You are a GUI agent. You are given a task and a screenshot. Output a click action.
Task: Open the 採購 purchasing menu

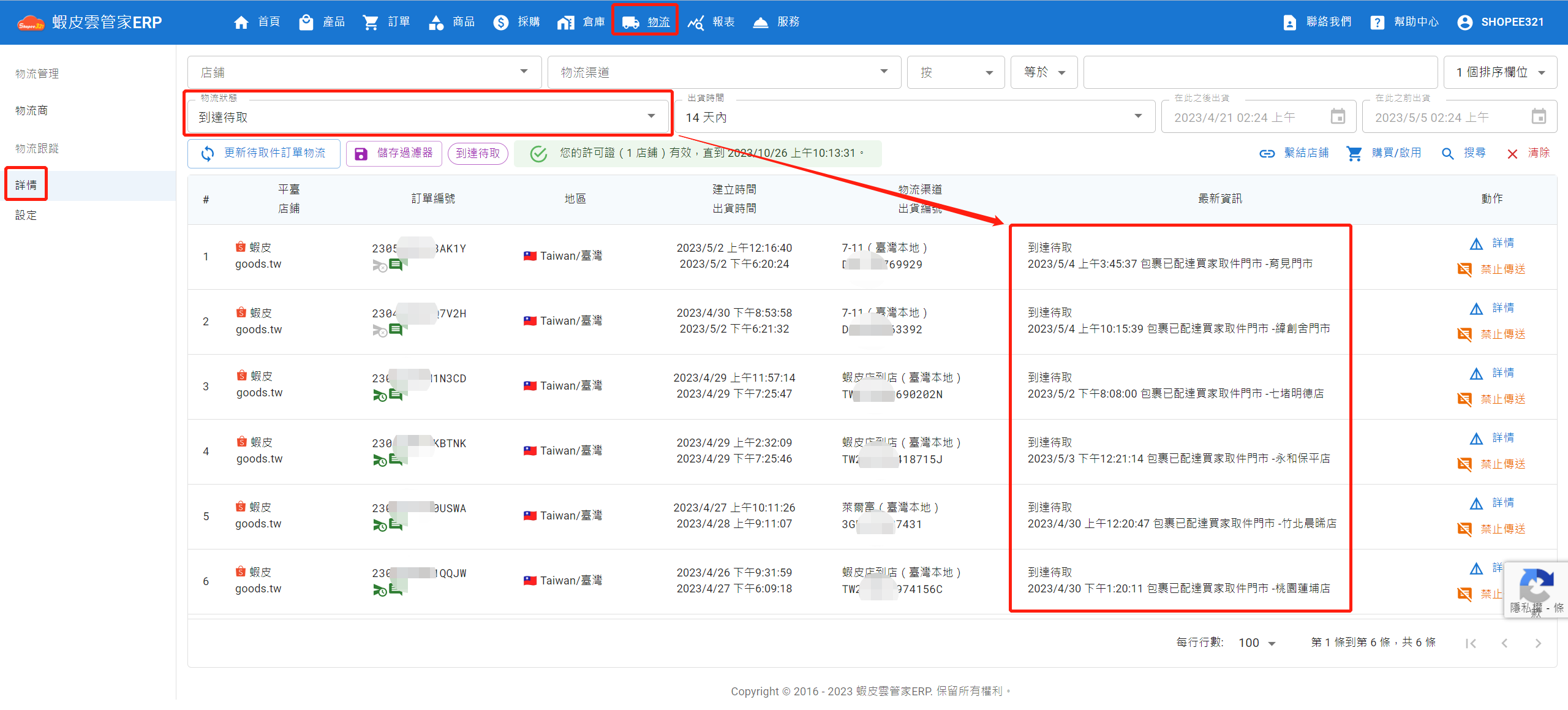click(517, 22)
